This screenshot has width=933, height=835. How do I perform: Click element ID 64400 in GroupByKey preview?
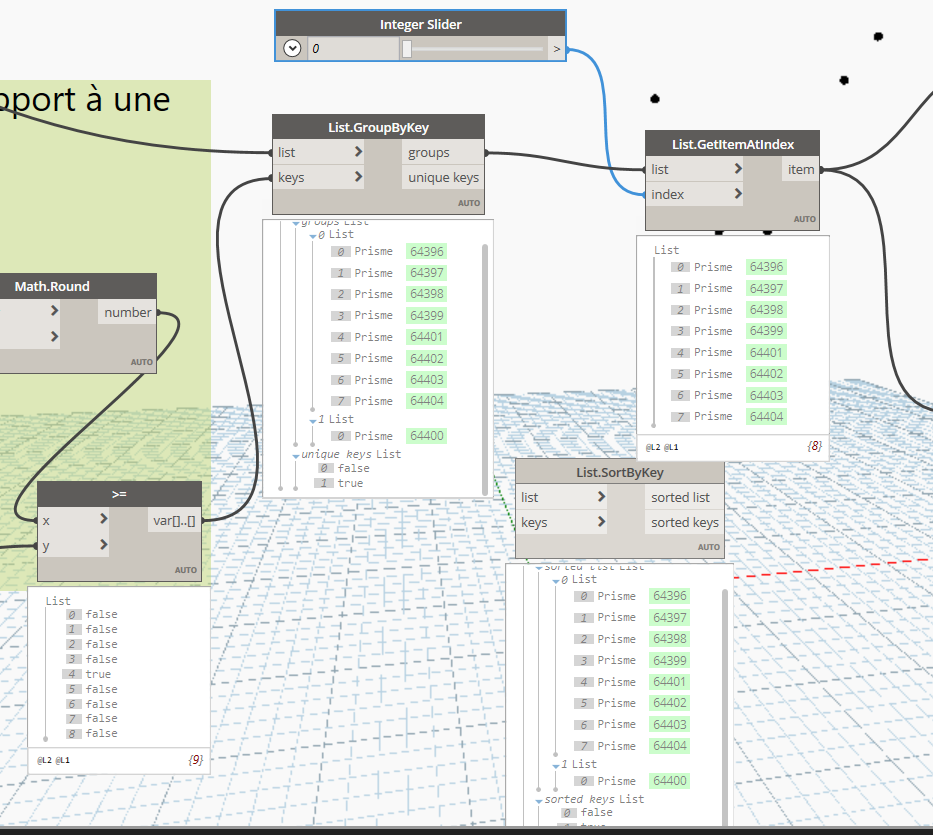coord(427,436)
